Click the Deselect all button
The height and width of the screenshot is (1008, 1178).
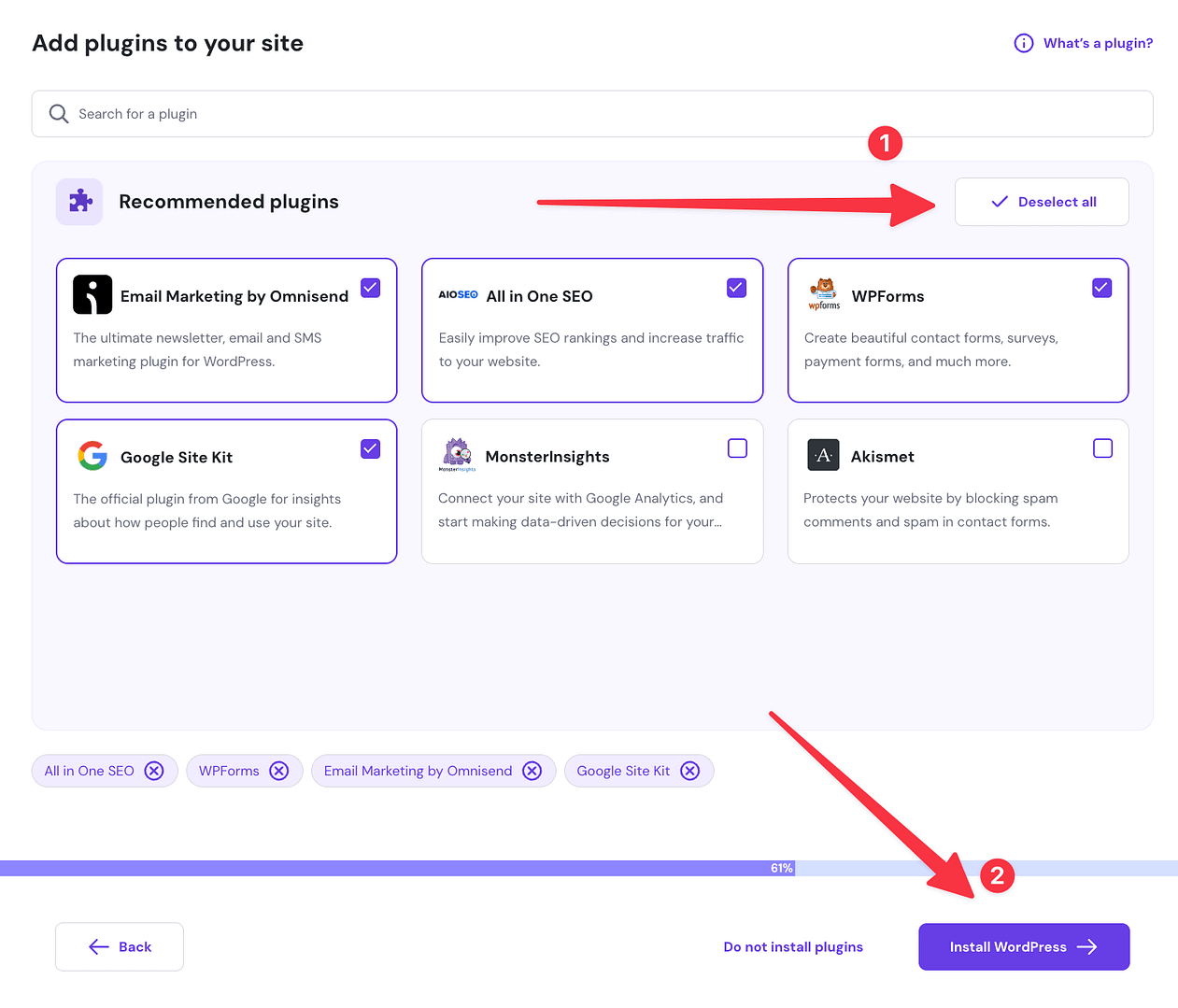coord(1041,201)
